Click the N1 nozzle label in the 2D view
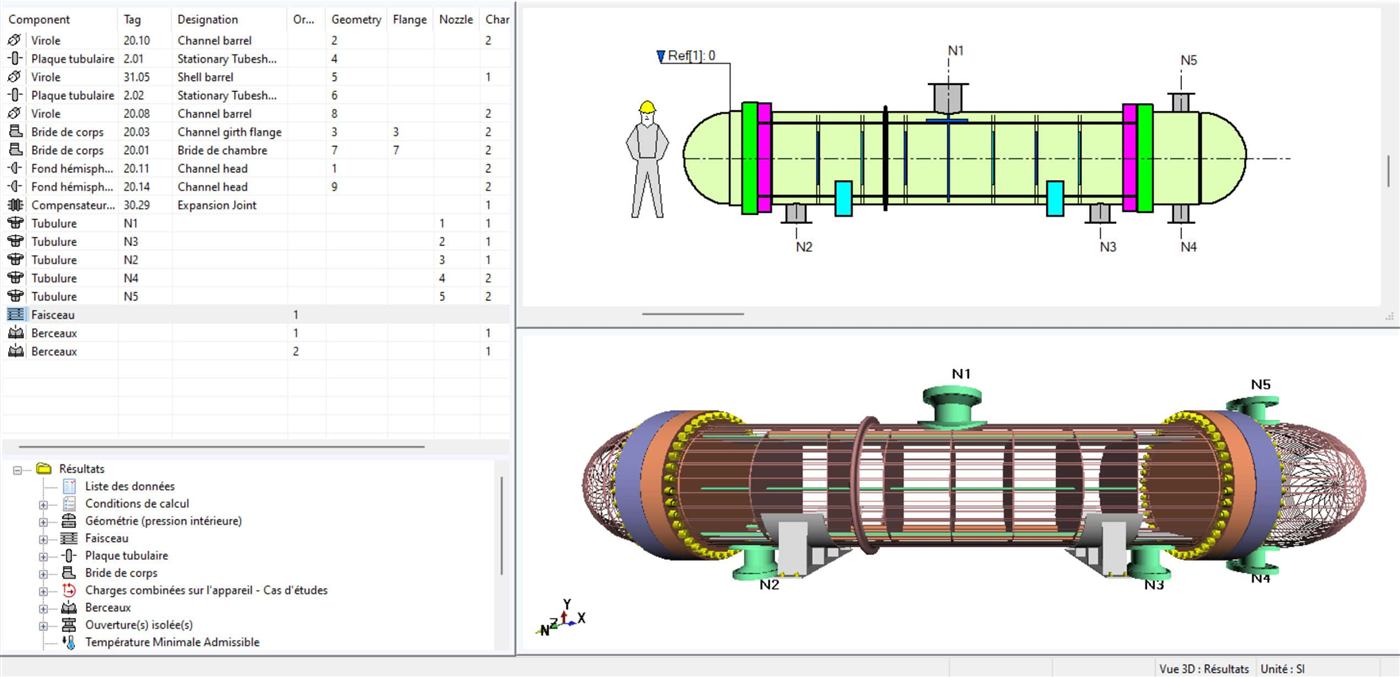The height and width of the screenshot is (677, 1400). coord(956,50)
